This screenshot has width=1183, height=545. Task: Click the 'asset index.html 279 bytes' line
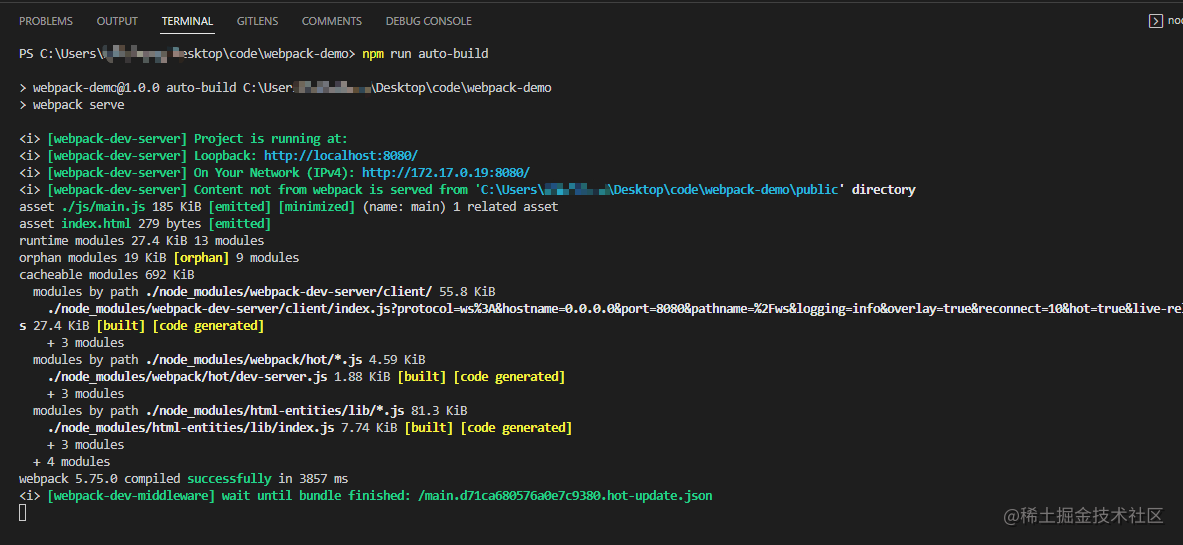[x=145, y=223]
